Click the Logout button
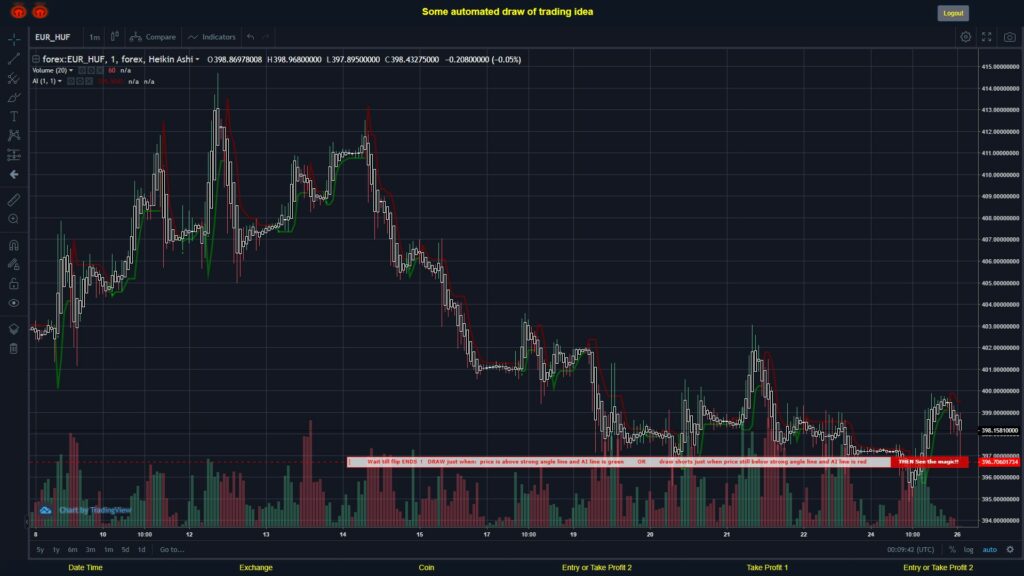This screenshot has width=1024, height=576. [x=953, y=13]
